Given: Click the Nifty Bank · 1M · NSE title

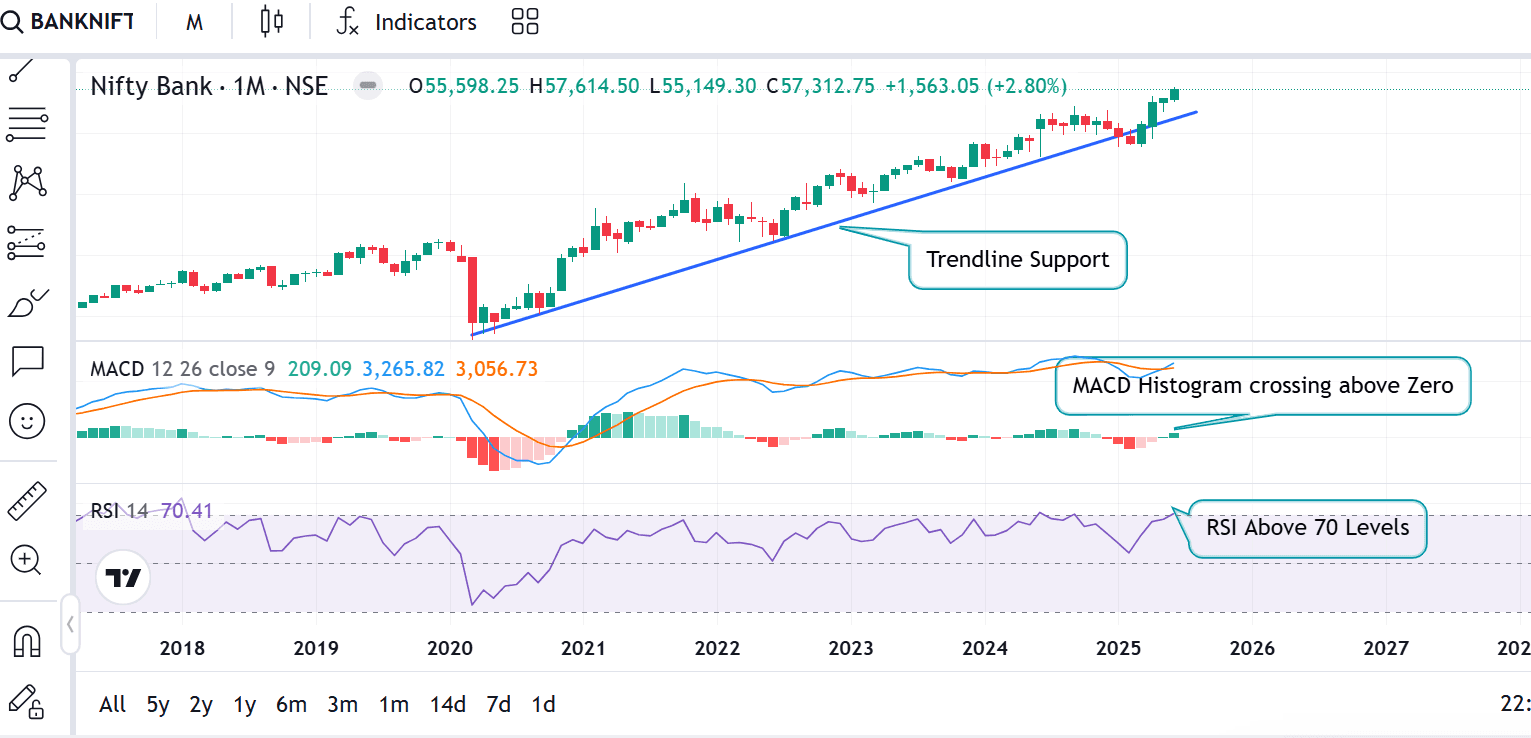Looking at the screenshot, I should click(x=209, y=86).
